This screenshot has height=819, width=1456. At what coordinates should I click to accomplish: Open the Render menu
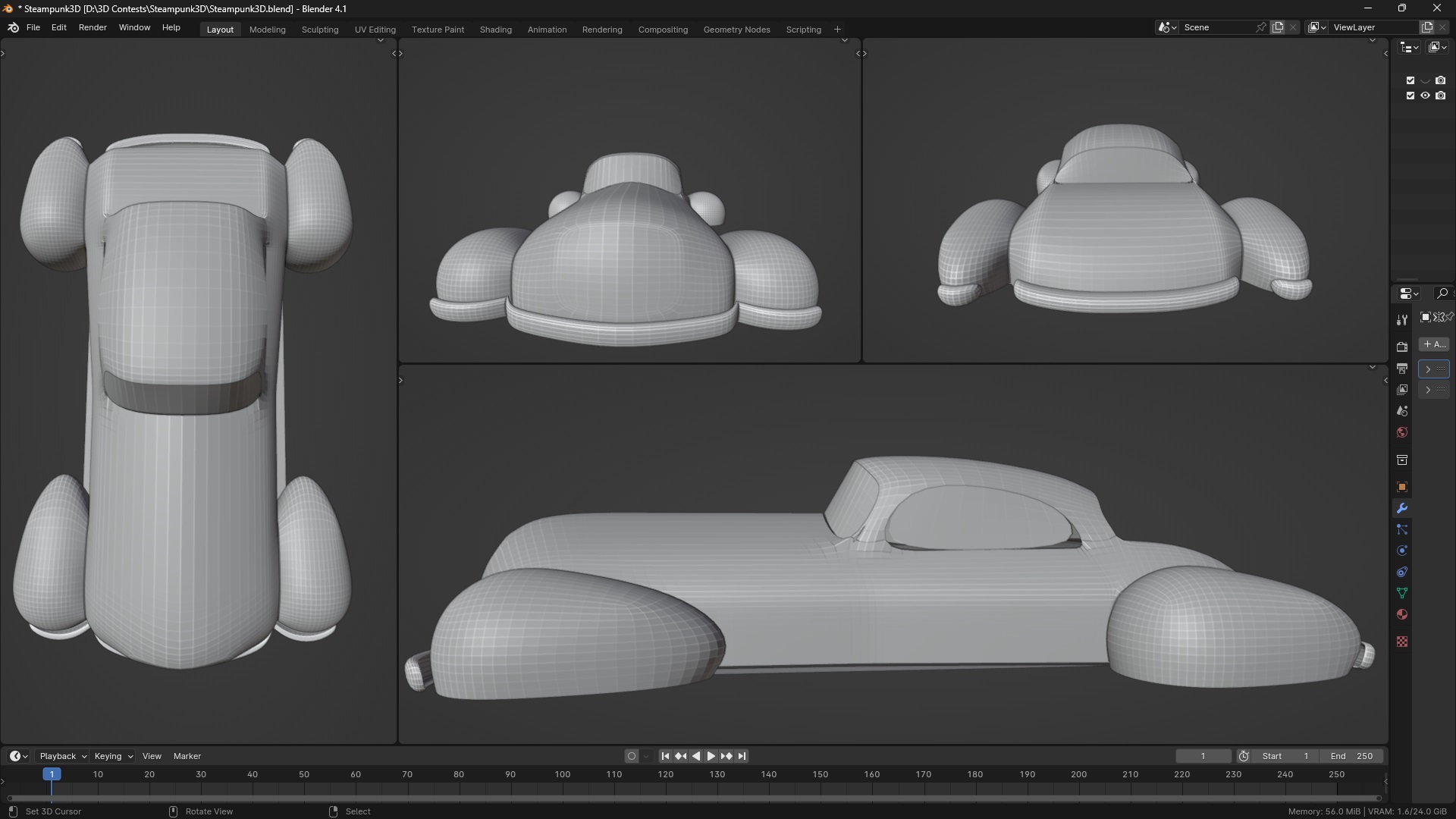pos(93,27)
